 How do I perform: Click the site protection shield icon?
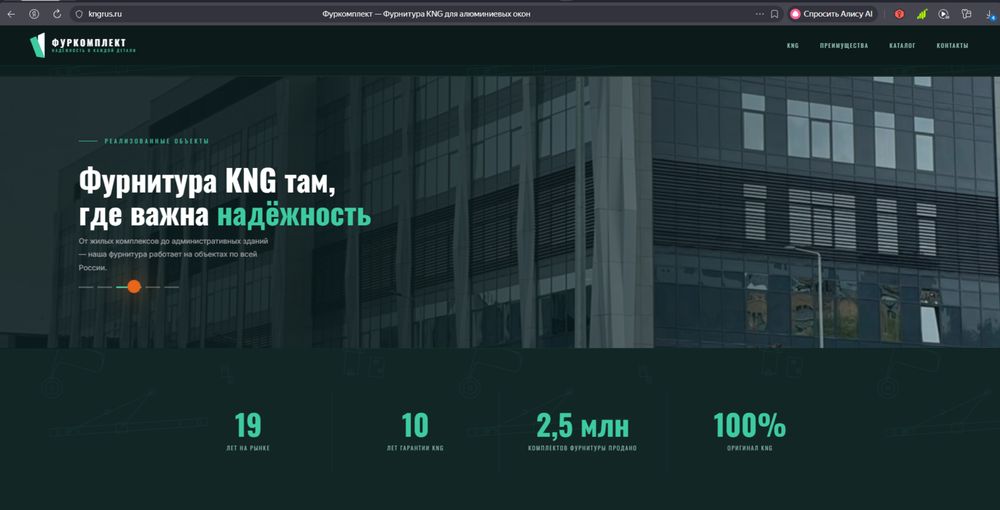pos(80,14)
